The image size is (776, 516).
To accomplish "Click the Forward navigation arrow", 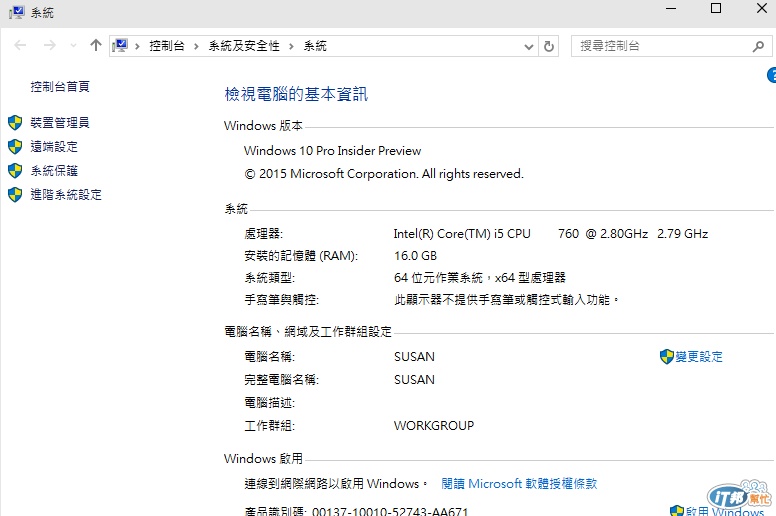I will point(49,46).
